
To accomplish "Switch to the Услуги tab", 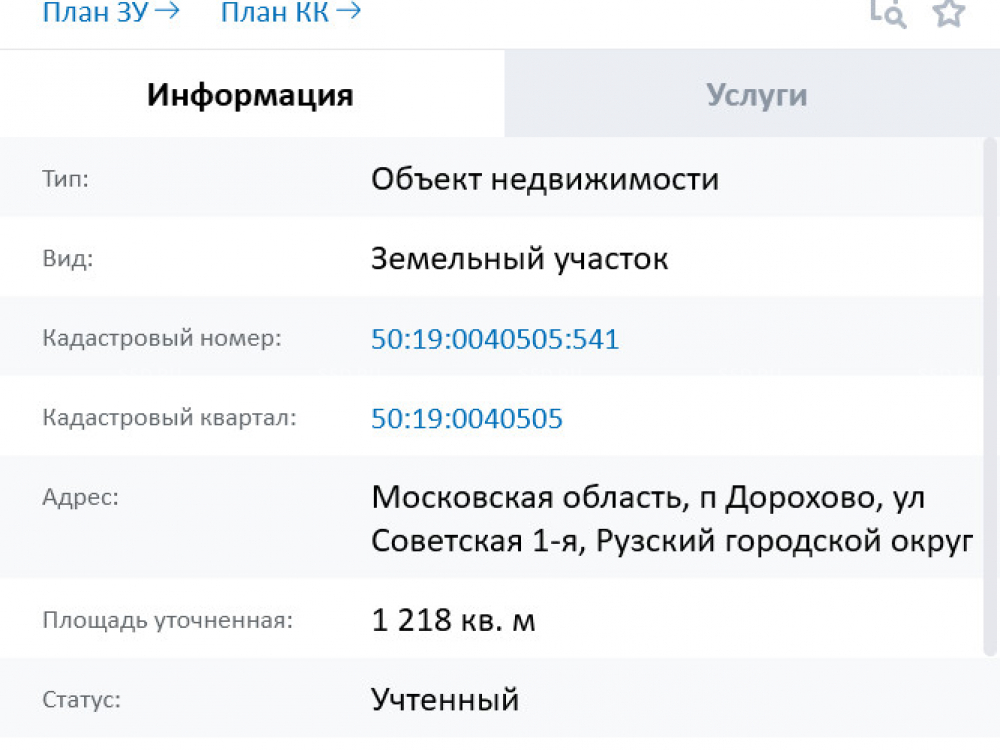I will coord(756,95).
